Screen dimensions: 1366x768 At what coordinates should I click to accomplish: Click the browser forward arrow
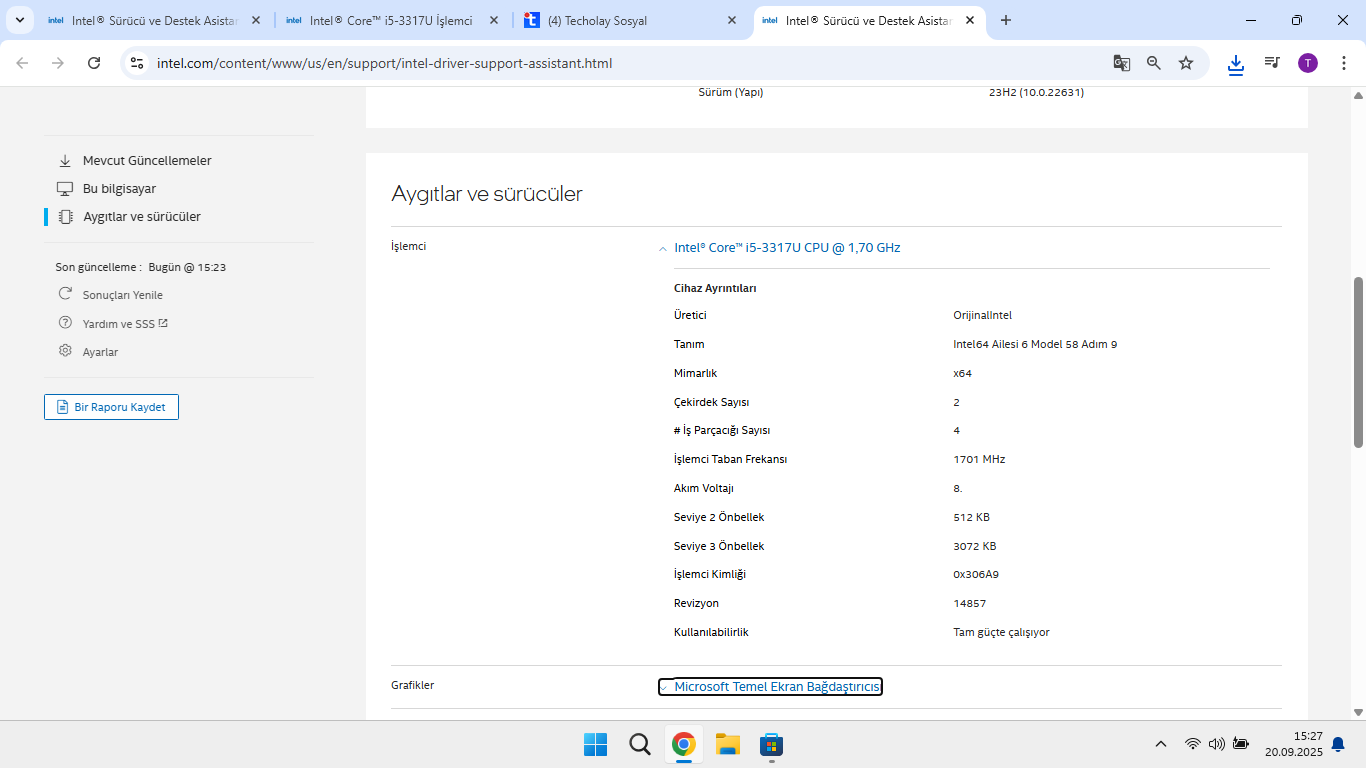point(58,63)
